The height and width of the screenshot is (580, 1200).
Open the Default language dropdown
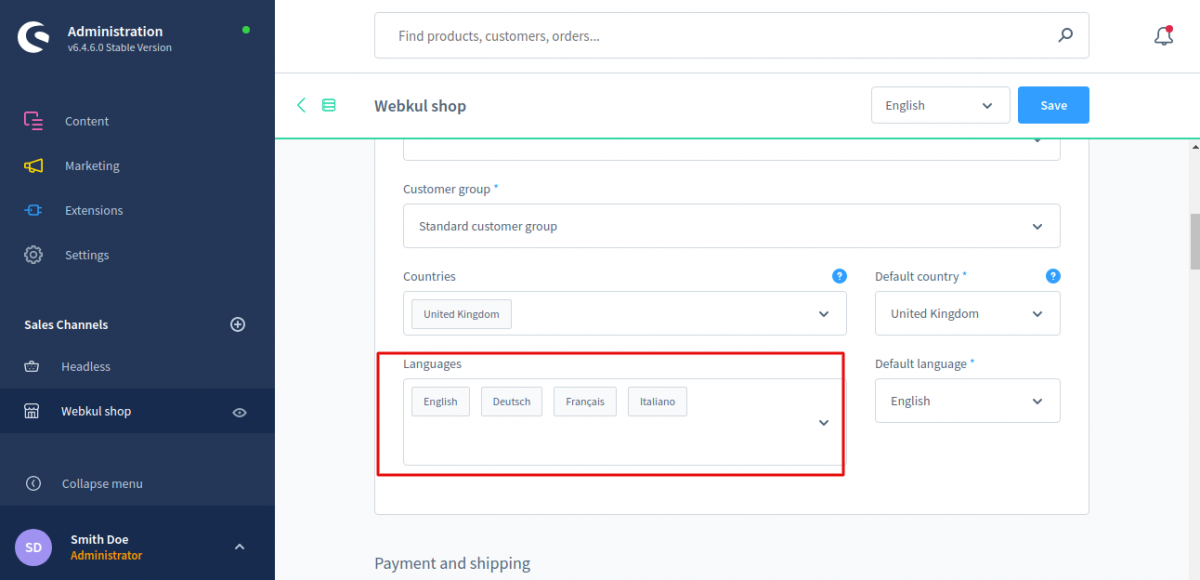click(x=967, y=401)
